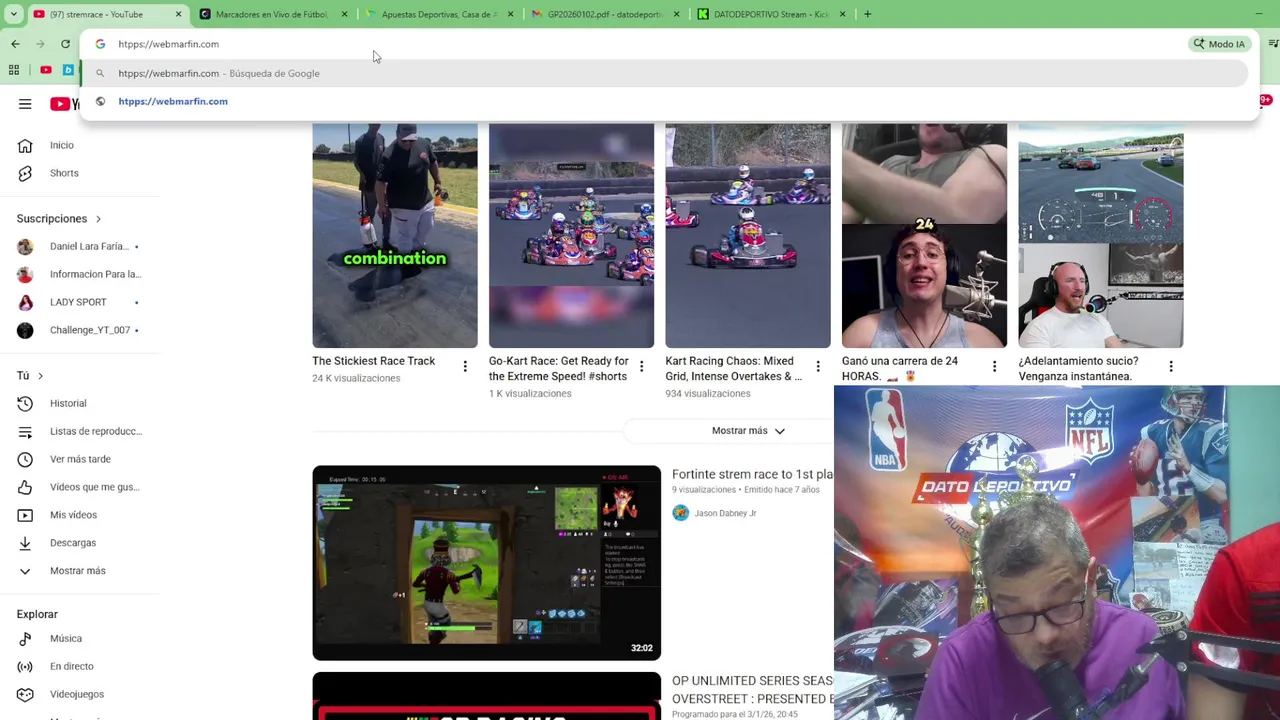Open the apps grid bookmark icon
The image size is (1280, 720).
tap(14, 70)
